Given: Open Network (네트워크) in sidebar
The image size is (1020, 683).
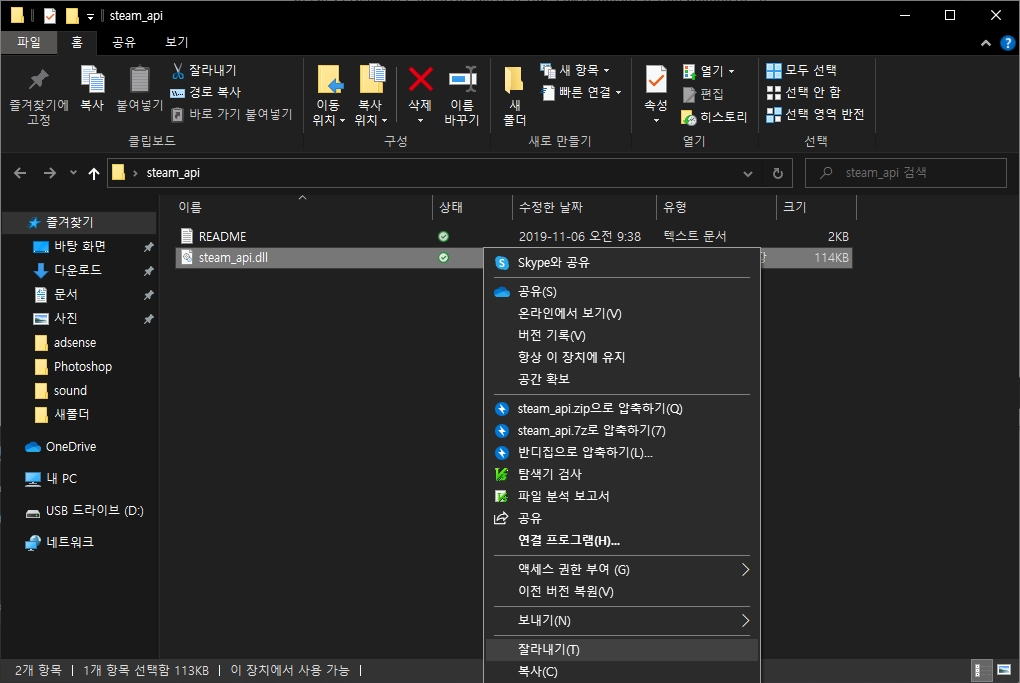Looking at the screenshot, I should (x=70, y=542).
